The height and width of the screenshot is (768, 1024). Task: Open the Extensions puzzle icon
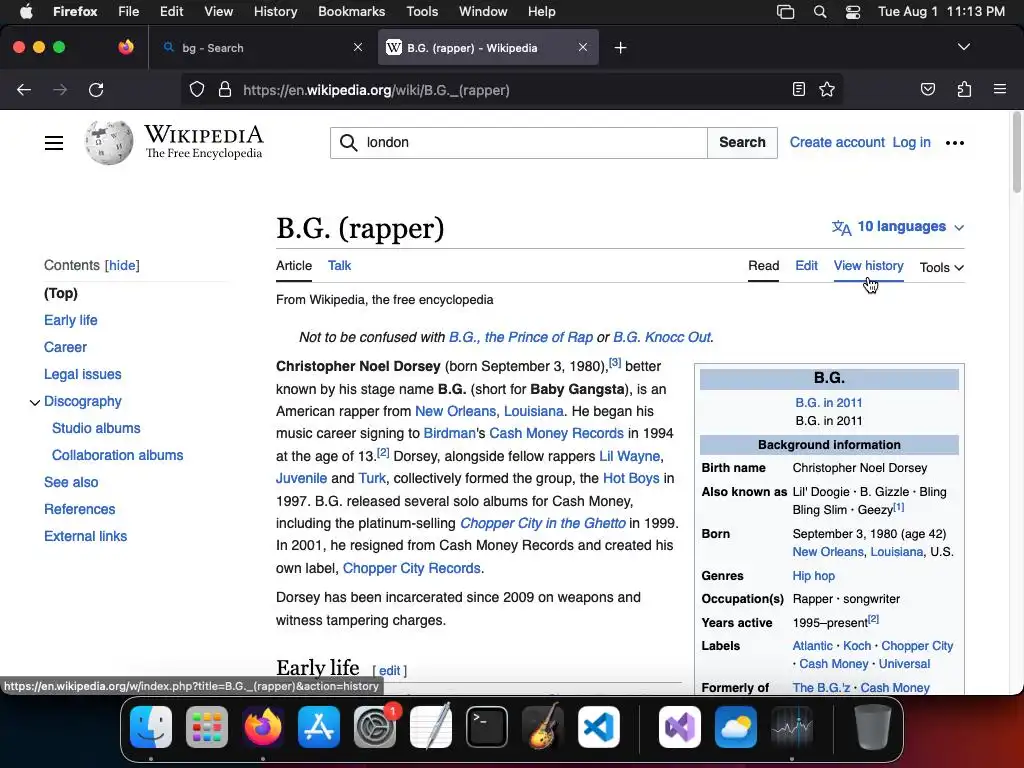[x=964, y=90]
